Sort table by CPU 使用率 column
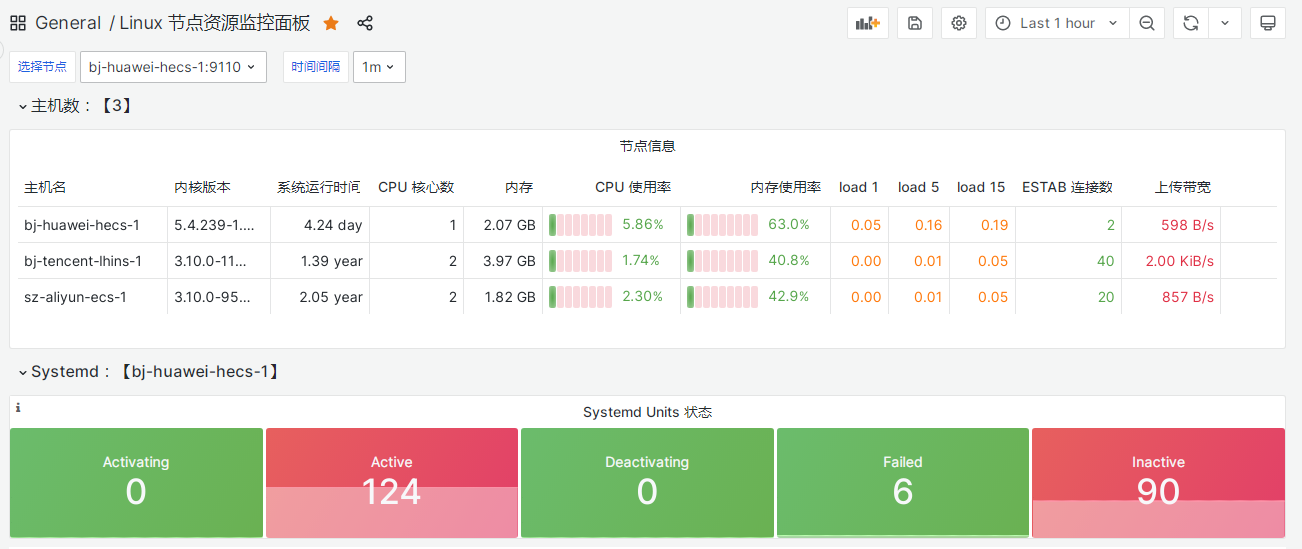The width and height of the screenshot is (1302, 549). 632,187
